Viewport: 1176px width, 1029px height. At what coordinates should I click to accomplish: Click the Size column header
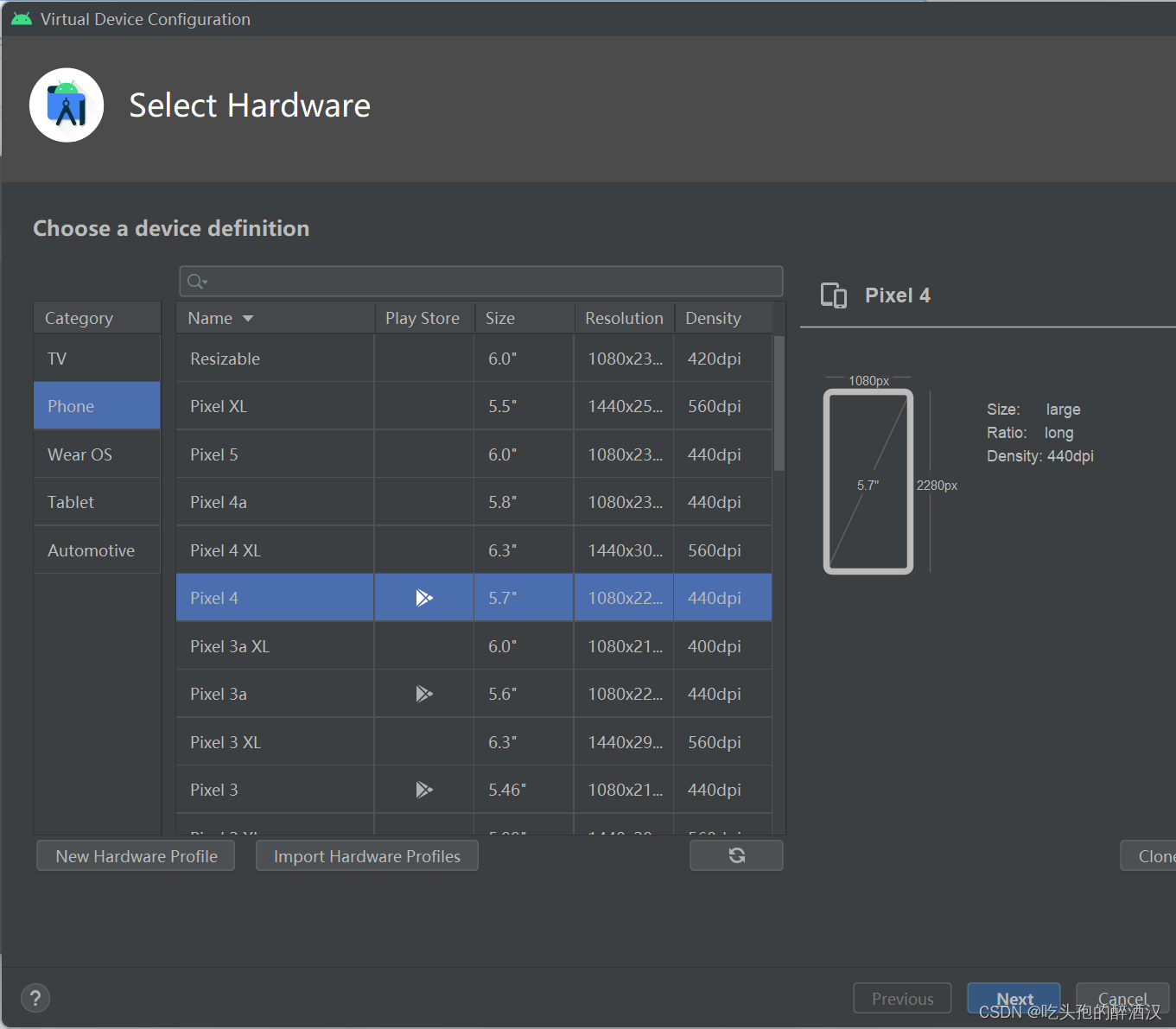click(524, 318)
